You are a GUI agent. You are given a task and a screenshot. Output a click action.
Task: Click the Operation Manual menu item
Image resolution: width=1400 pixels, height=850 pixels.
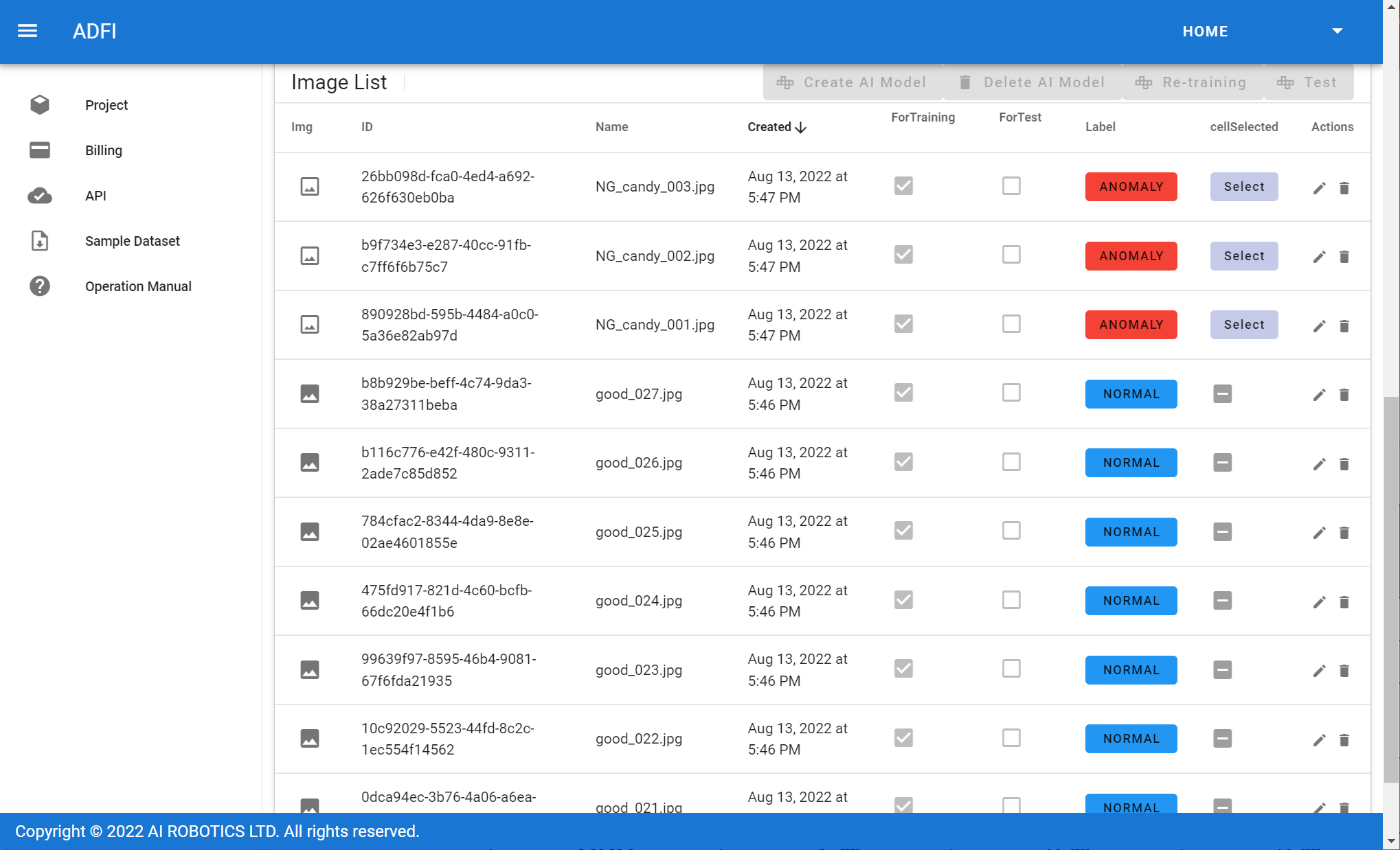pos(138,287)
